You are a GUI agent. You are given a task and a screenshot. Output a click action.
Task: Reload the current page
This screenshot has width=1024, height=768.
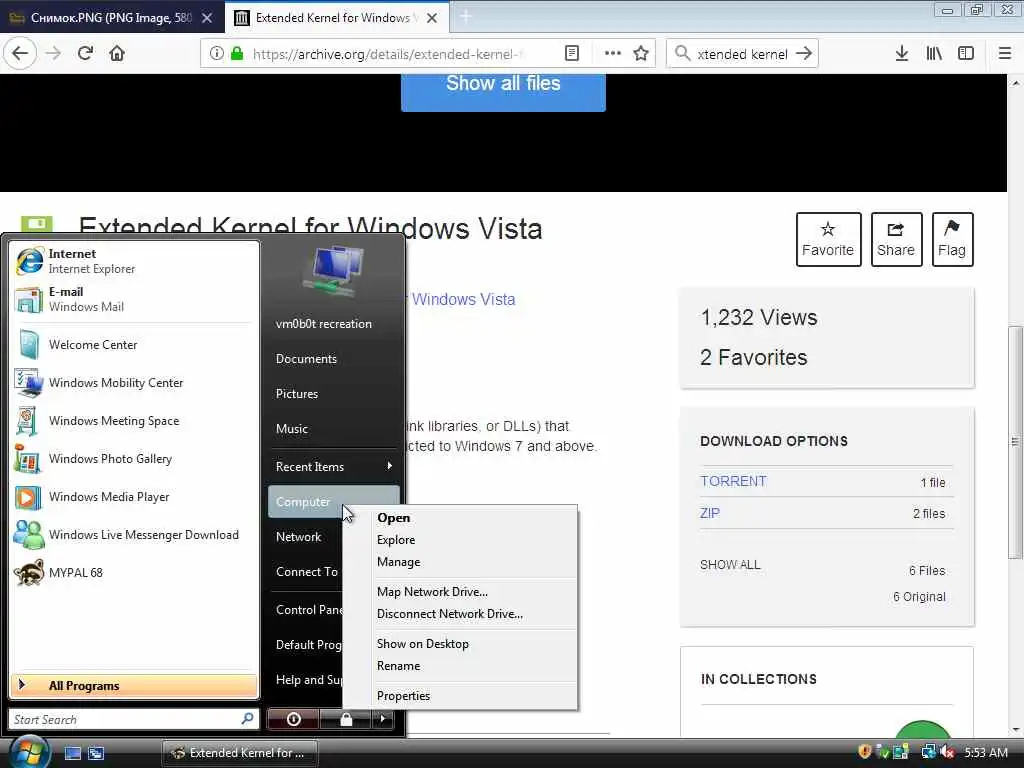86,54
